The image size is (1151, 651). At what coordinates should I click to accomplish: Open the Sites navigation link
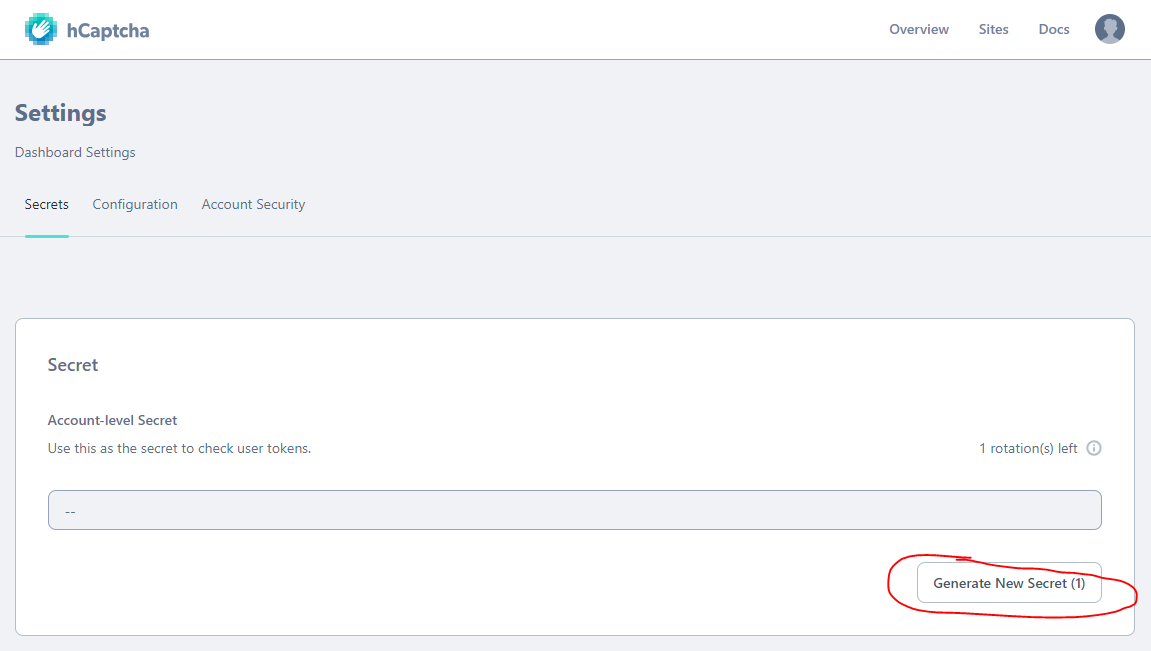(993, 29)
